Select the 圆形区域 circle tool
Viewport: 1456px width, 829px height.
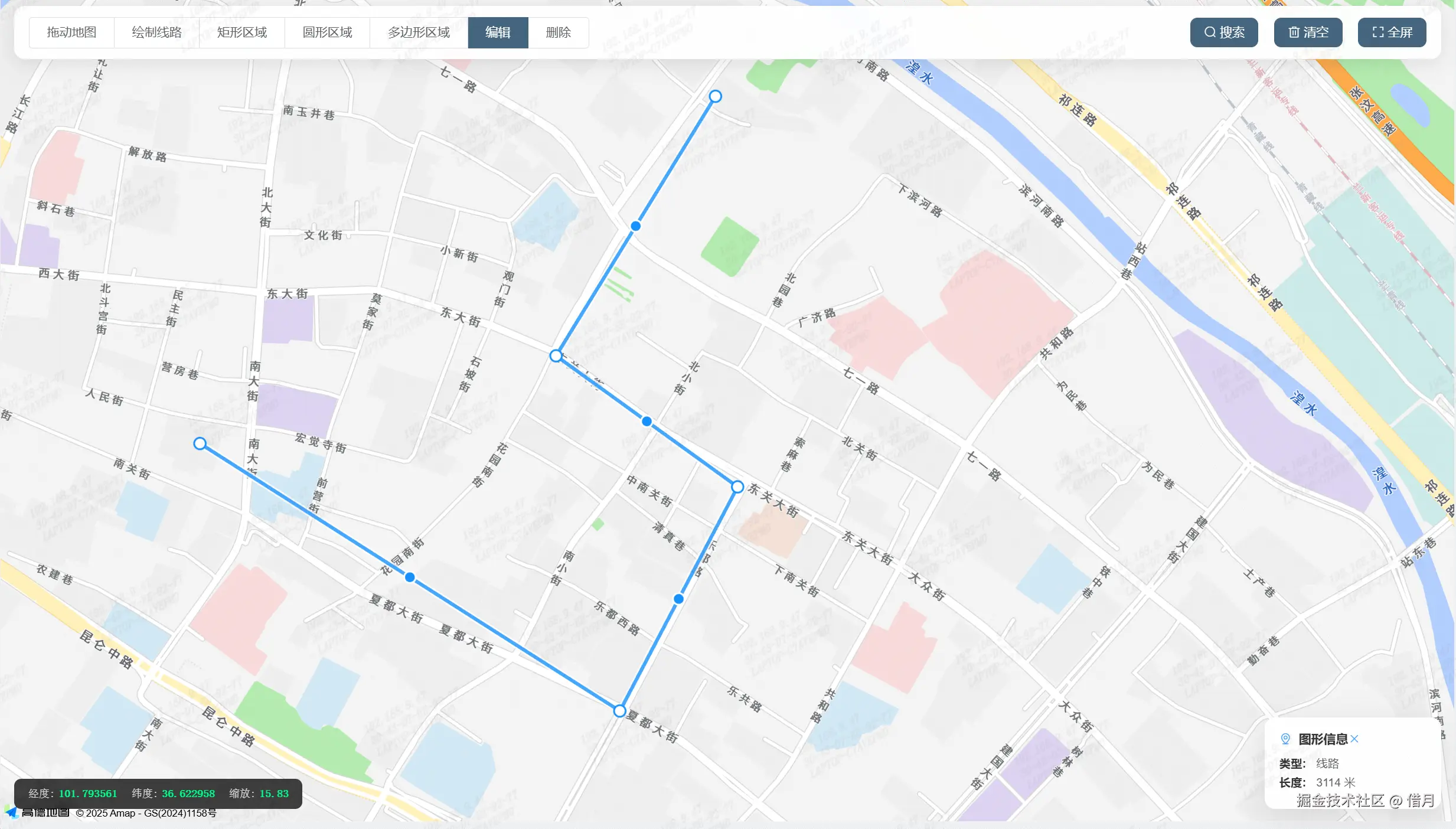tap(327, 32)
